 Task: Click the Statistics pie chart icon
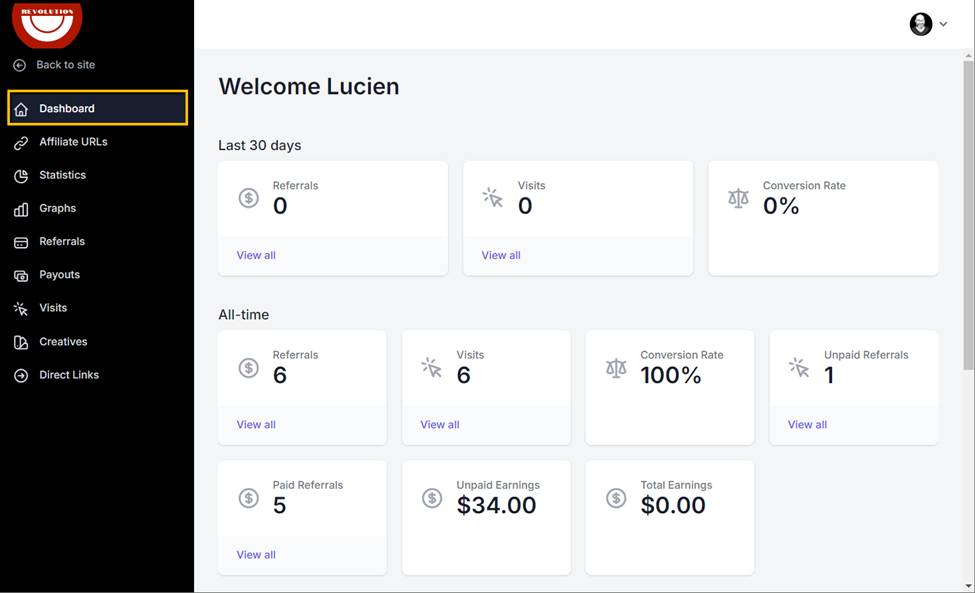click(x=21, y=176)
